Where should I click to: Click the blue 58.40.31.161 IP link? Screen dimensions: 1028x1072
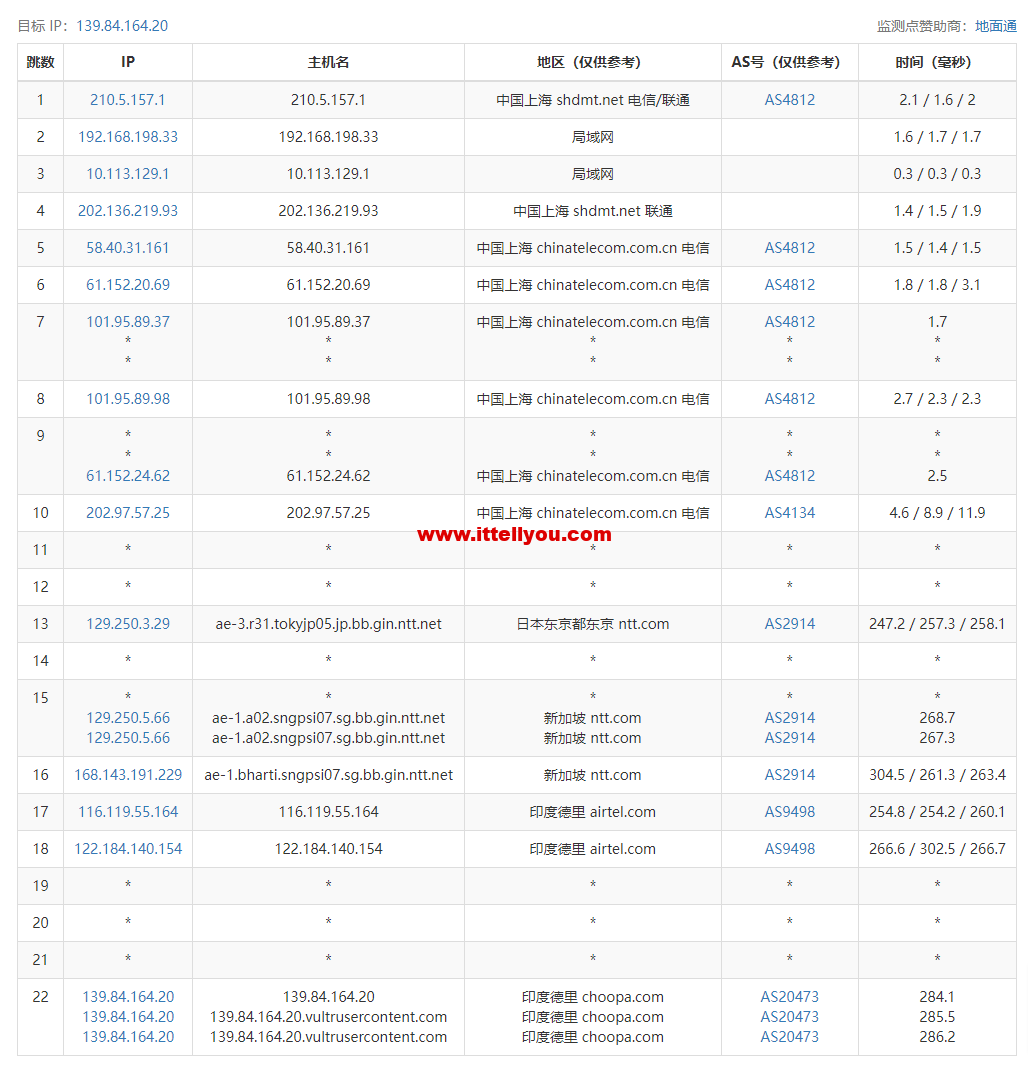pyautogui.click(x=128, y=248)
